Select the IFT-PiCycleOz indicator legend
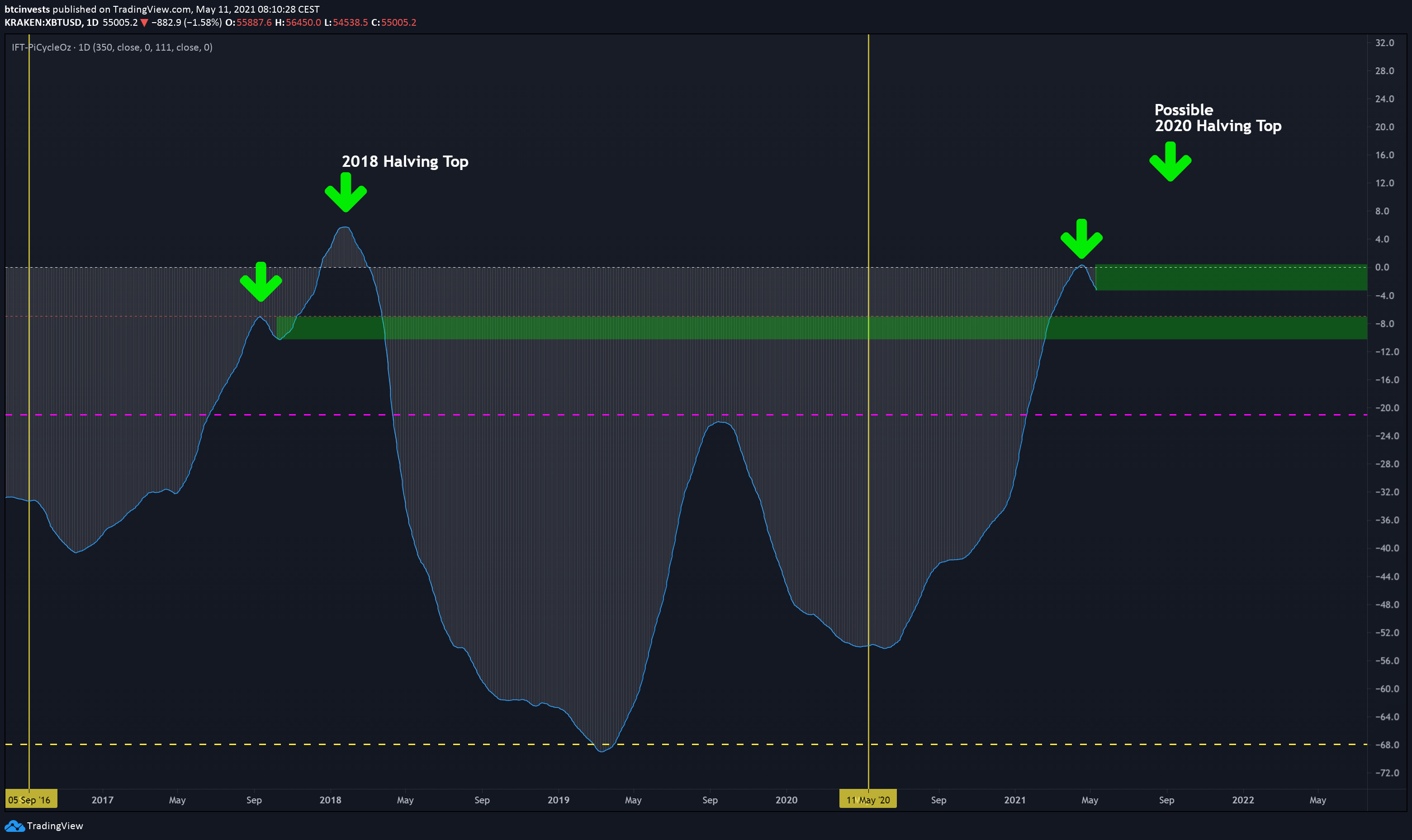 112,47
